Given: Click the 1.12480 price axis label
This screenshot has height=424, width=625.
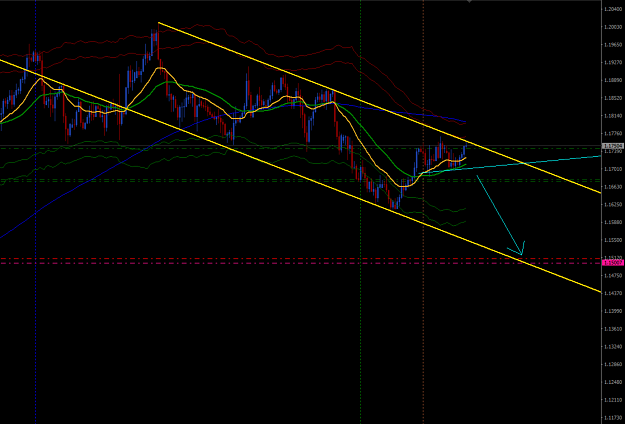Looking at the screenshot, I should (613, 382).
